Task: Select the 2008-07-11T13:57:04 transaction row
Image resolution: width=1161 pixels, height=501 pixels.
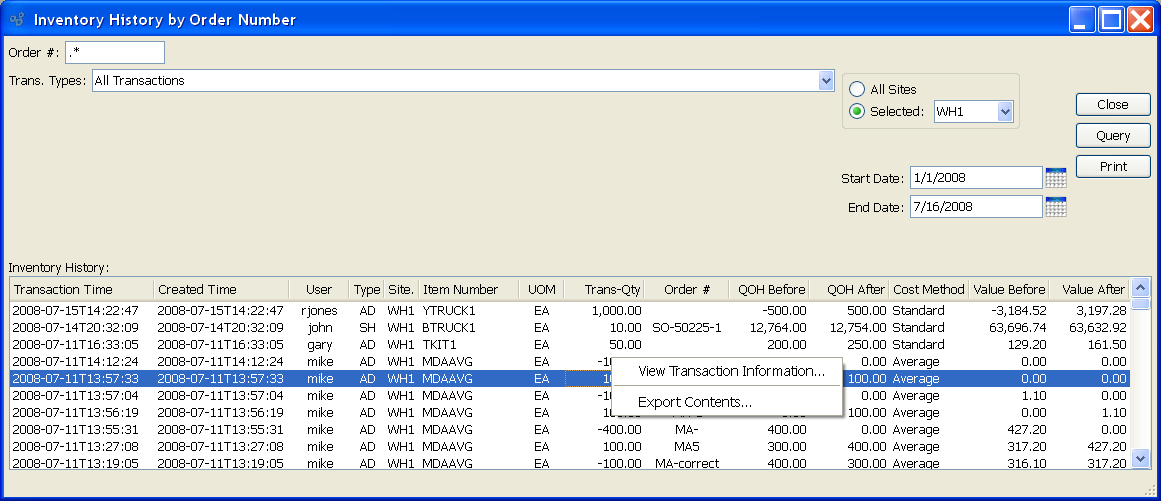Action: coord(570,395)
